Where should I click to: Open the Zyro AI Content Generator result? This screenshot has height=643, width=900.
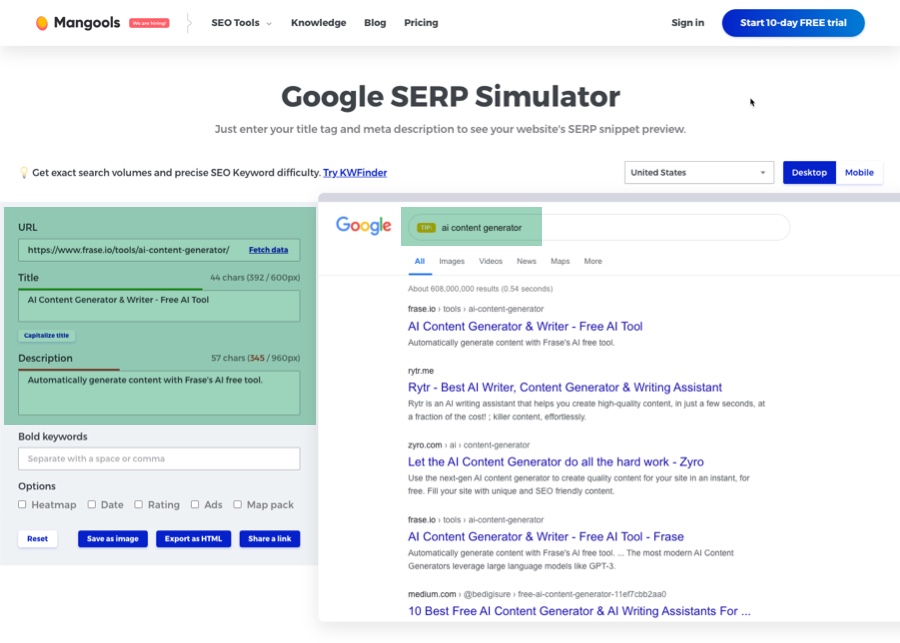(x=556, y=462)
